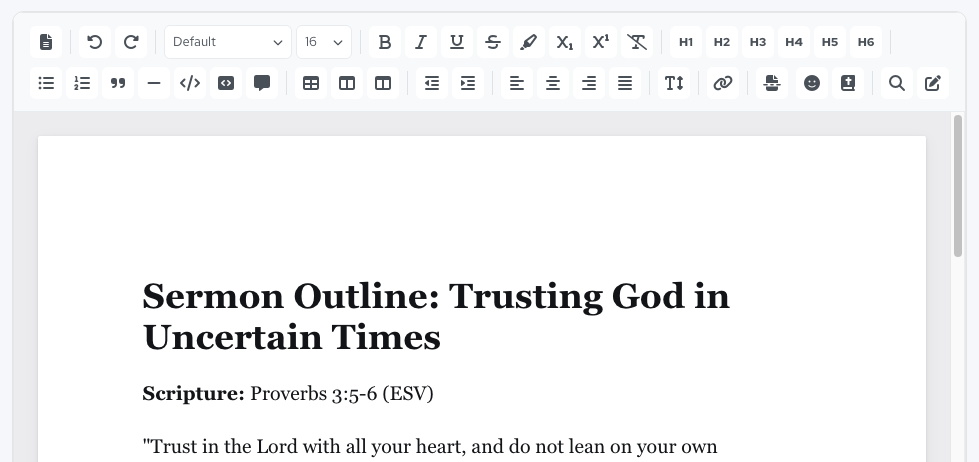Undo the last edit
The image size is (979, 462).
point(94,42)
